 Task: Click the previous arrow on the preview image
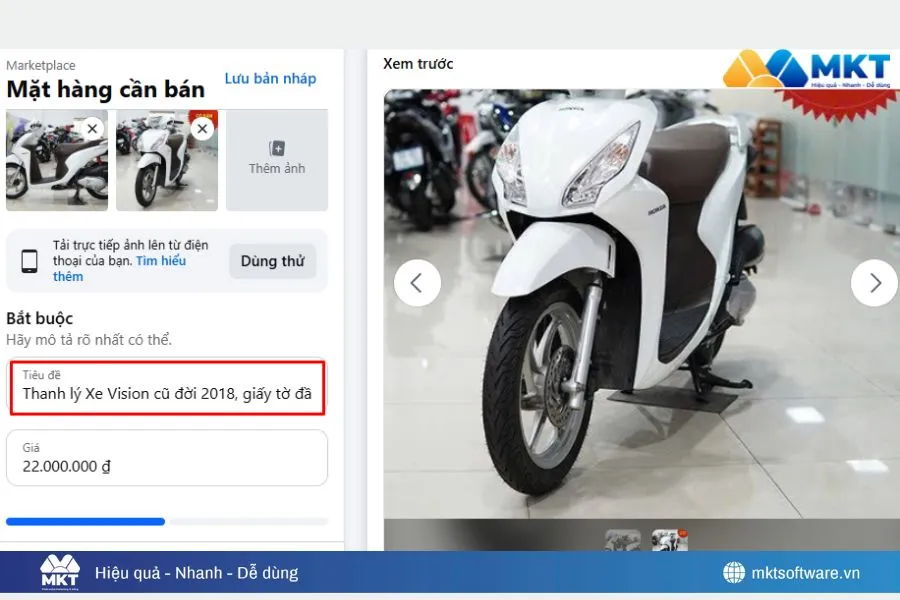point(417,283)
